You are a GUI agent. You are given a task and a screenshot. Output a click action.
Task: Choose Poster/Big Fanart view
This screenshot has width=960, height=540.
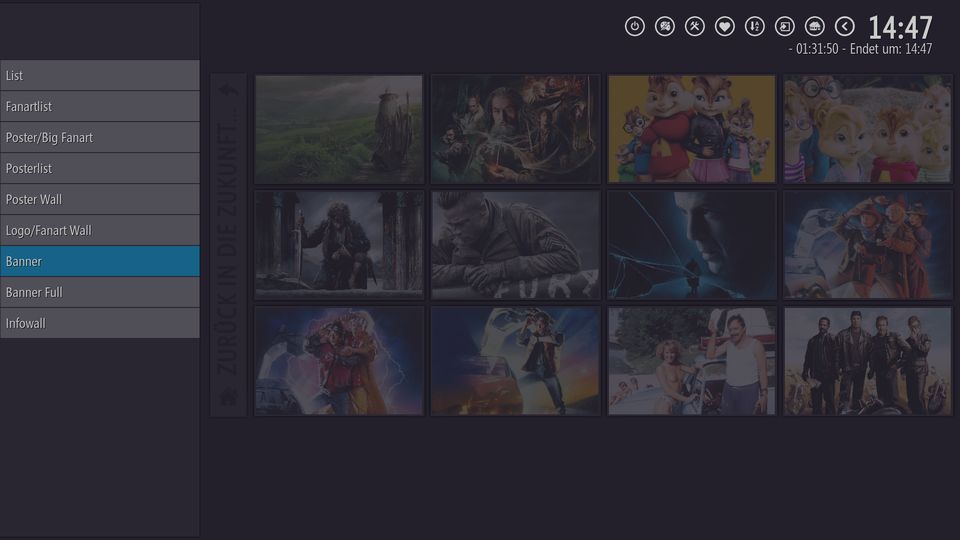[100, 137]
